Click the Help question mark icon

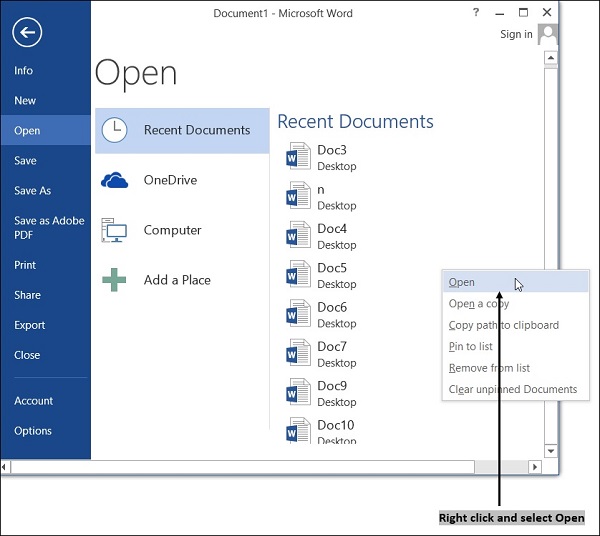[x=475, y=12]
